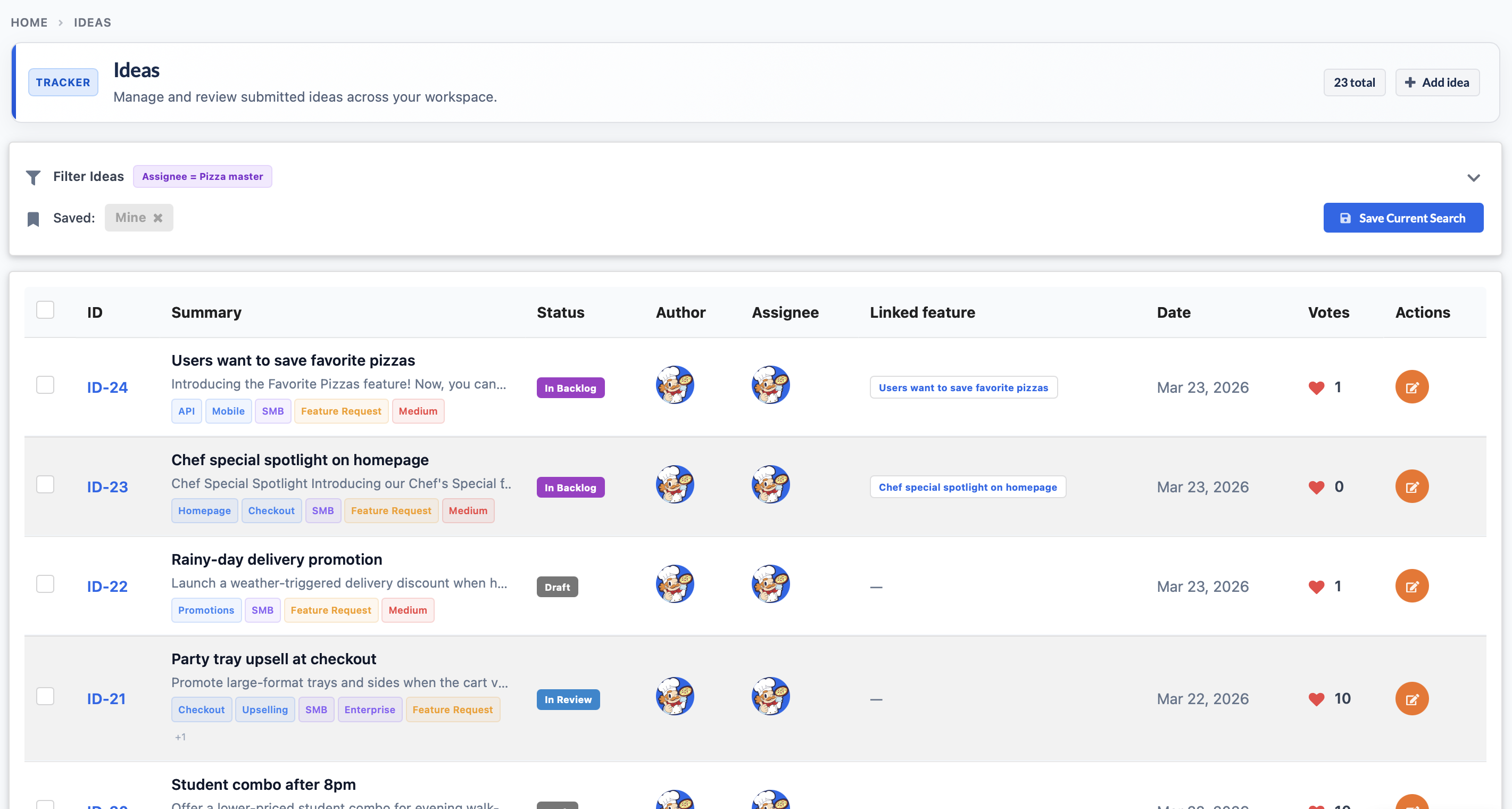Click the author avatar on ID-24
Image resolution: width=1512 pixels, height=809 pixels.
(675, 385)
